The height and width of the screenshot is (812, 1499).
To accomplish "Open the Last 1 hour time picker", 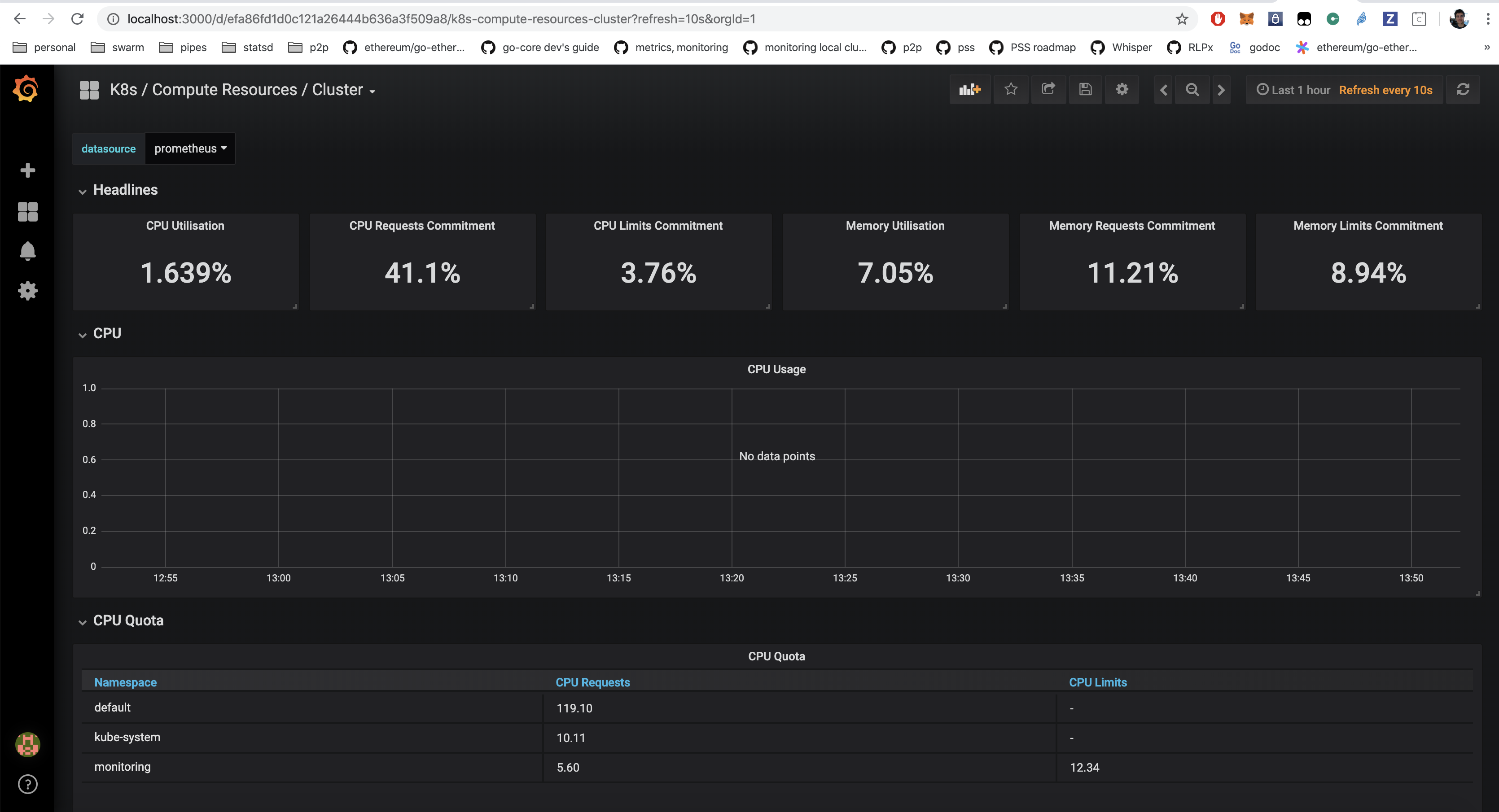I will pos(1293,90).
